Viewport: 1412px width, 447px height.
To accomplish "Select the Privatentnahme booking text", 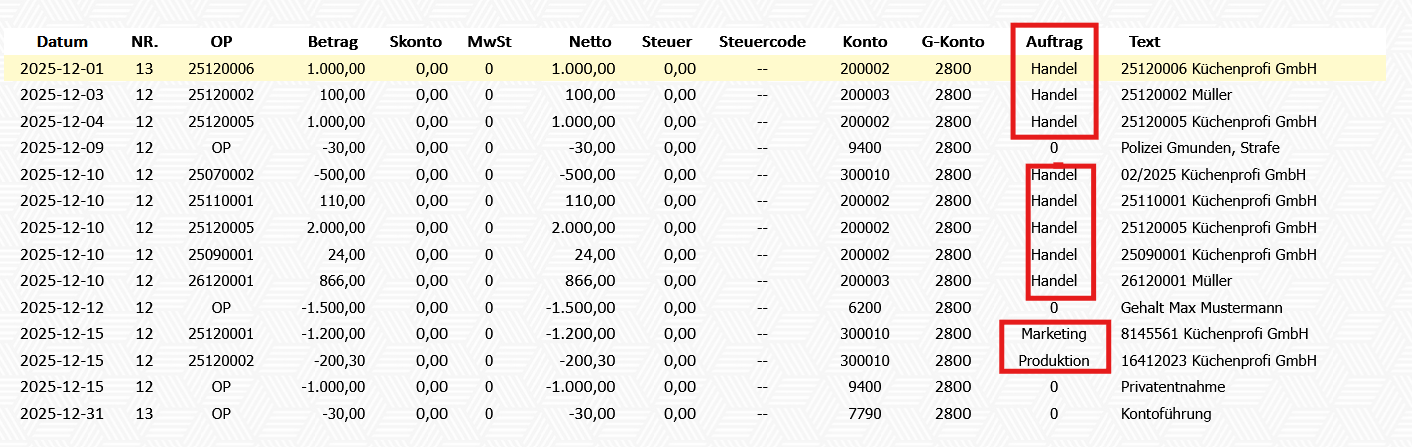I will click(1172, 387).
